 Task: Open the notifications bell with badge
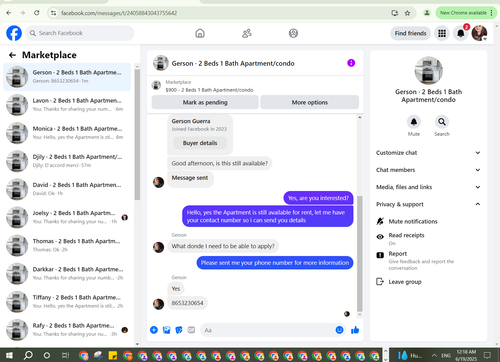pos(461,33)
